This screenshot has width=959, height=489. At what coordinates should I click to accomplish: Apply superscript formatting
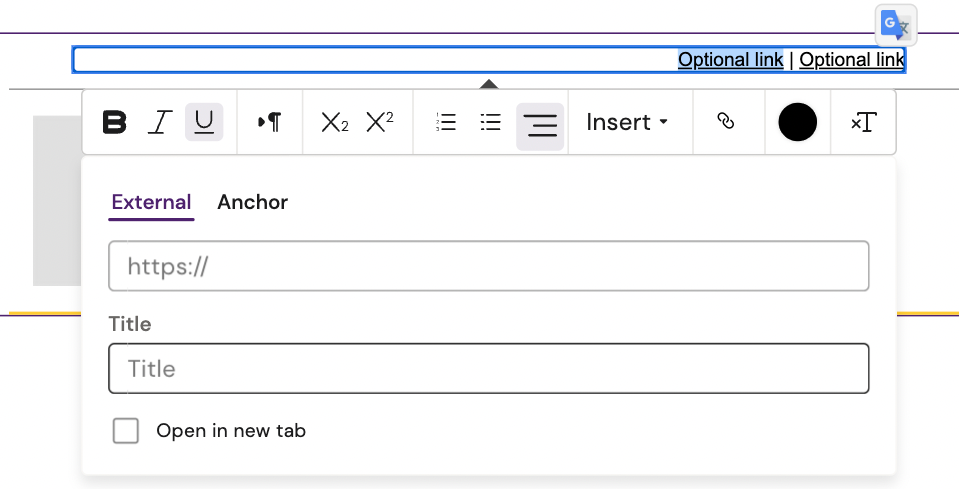380,122
